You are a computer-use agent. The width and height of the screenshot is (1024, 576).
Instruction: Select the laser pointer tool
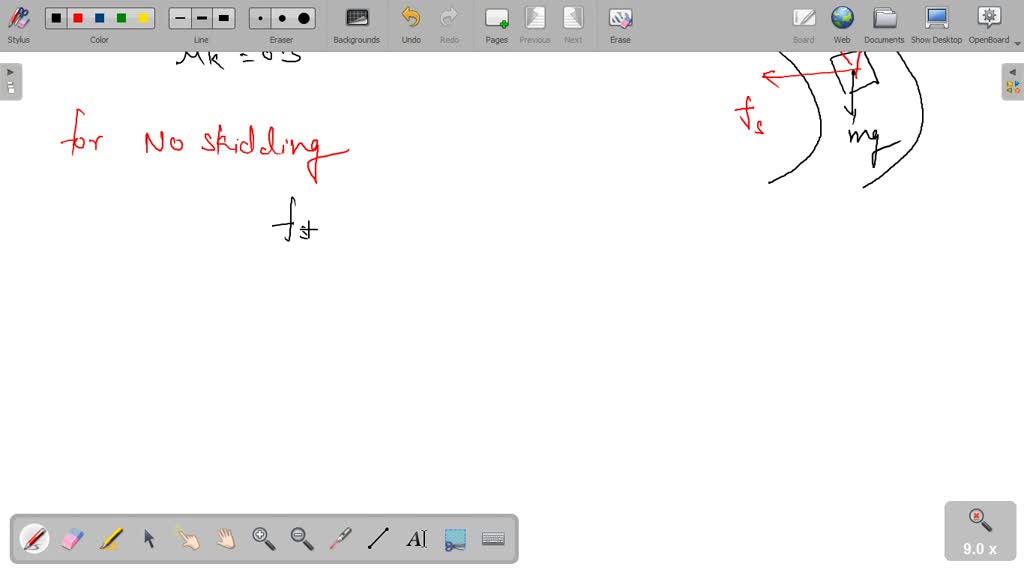(x=340, y=539)
